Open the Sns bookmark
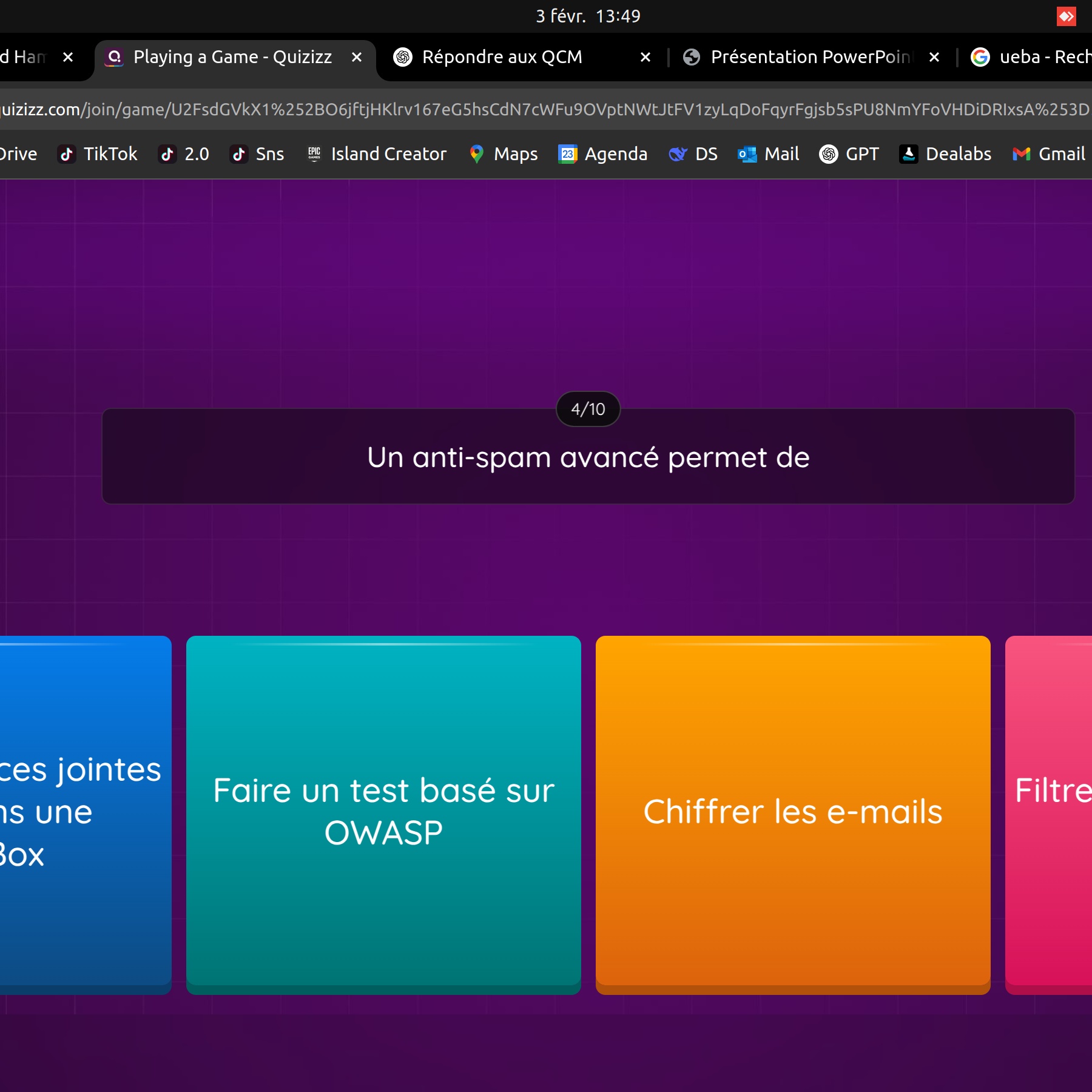Image resolution: width=1092 pixels, height=1092 pixels. [257, 154]
